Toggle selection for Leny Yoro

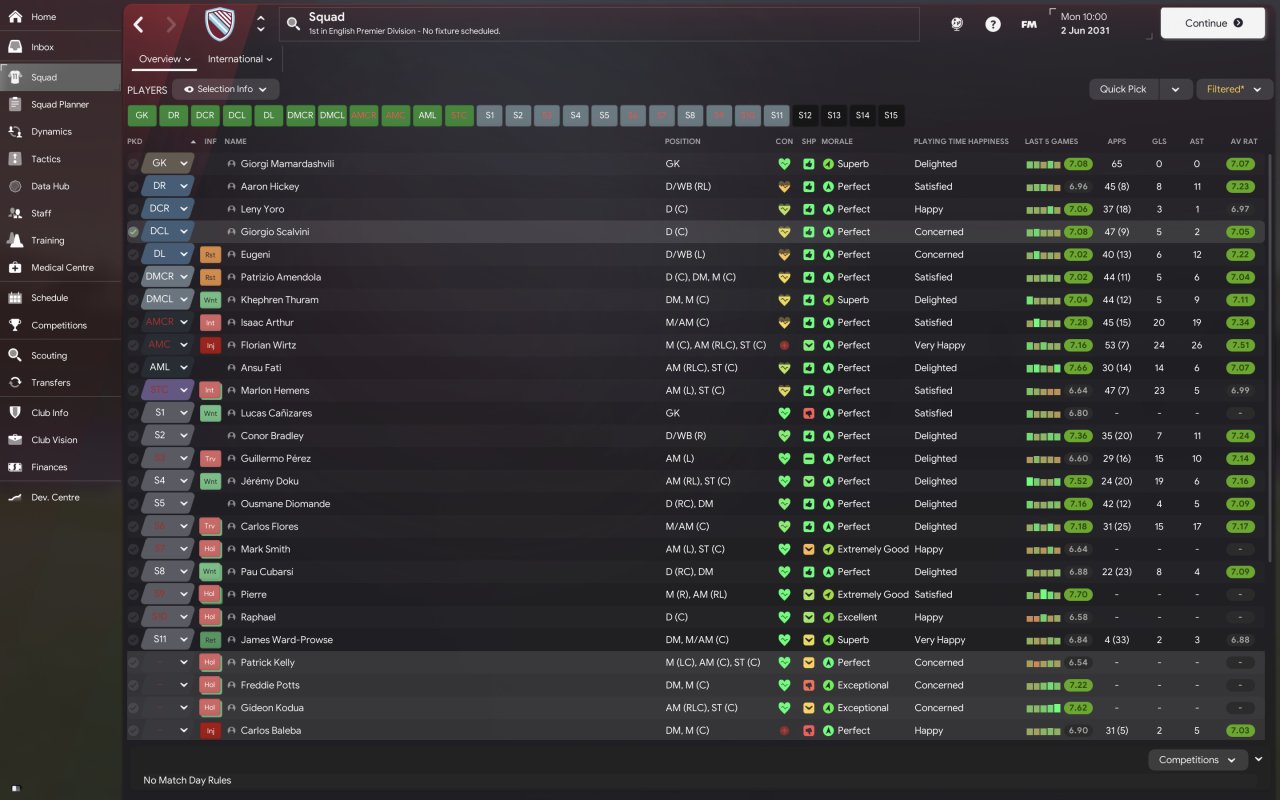click(x=134, y=209)
